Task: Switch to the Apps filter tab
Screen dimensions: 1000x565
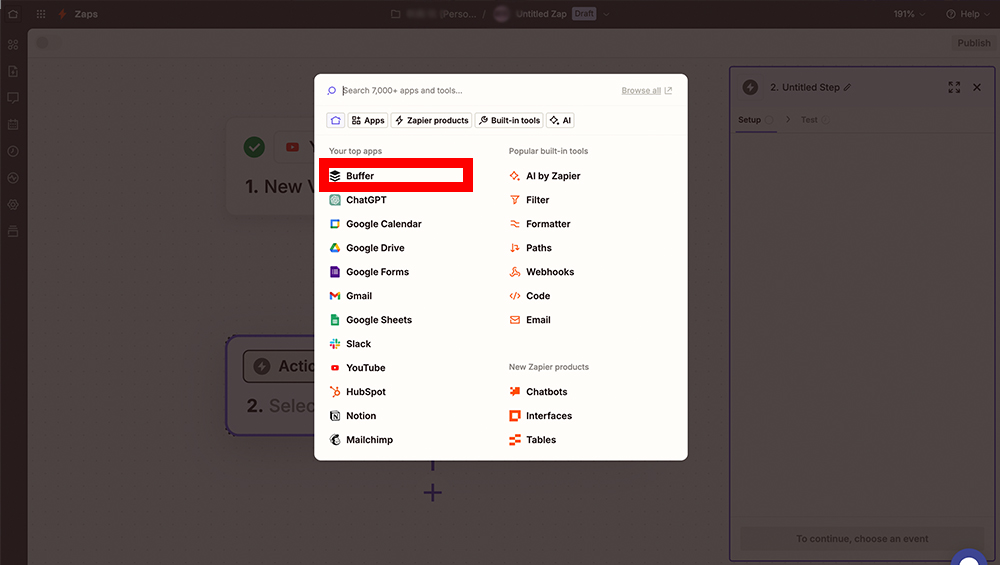Action: tap(368, 120)
